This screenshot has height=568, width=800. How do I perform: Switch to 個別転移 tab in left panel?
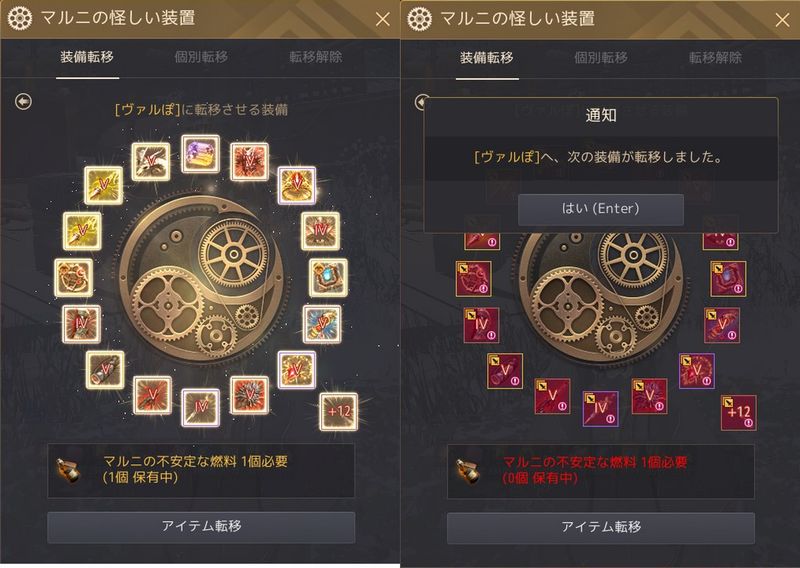(x=201, y=57)
